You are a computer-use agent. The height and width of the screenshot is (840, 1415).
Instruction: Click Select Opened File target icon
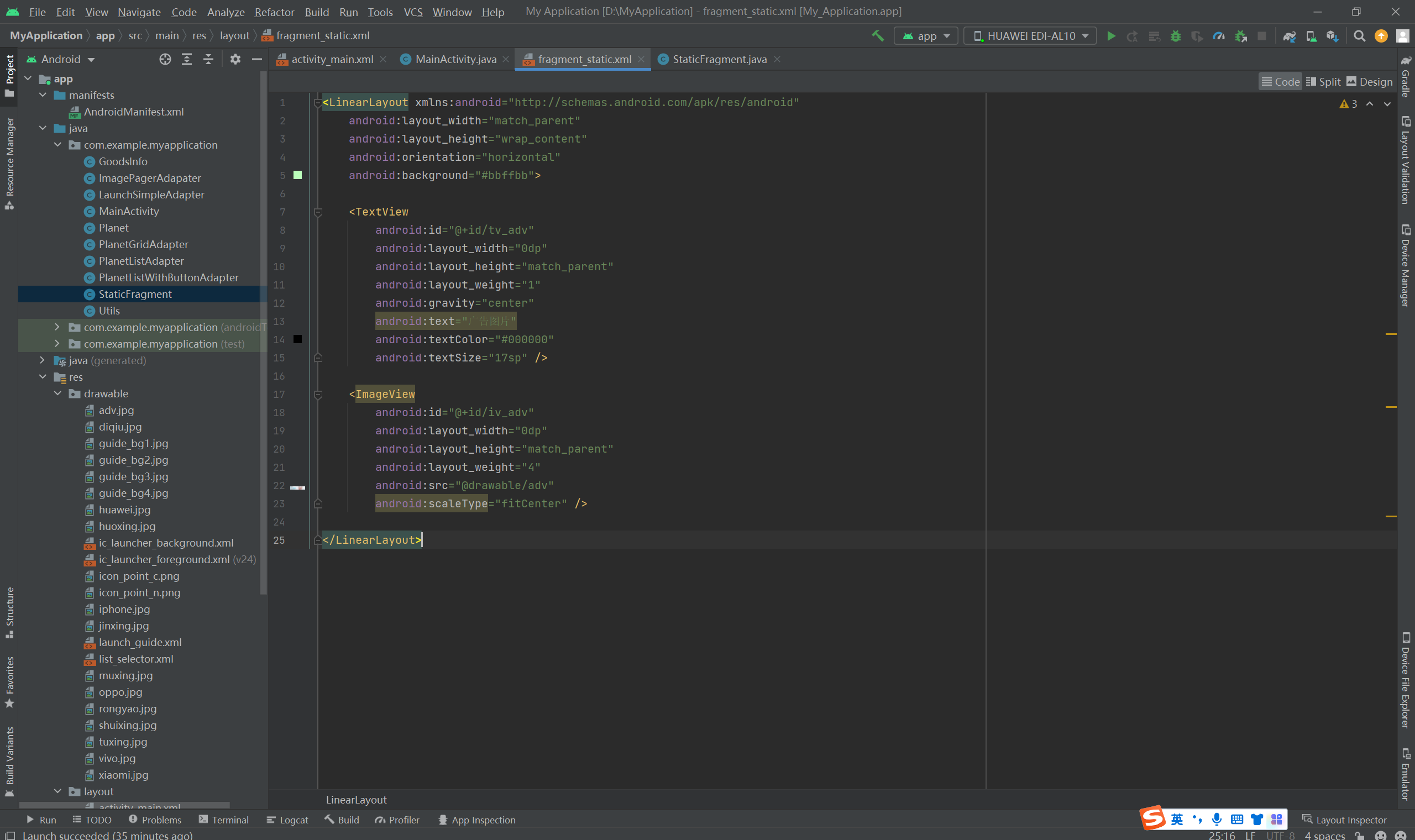pos(165,59)
